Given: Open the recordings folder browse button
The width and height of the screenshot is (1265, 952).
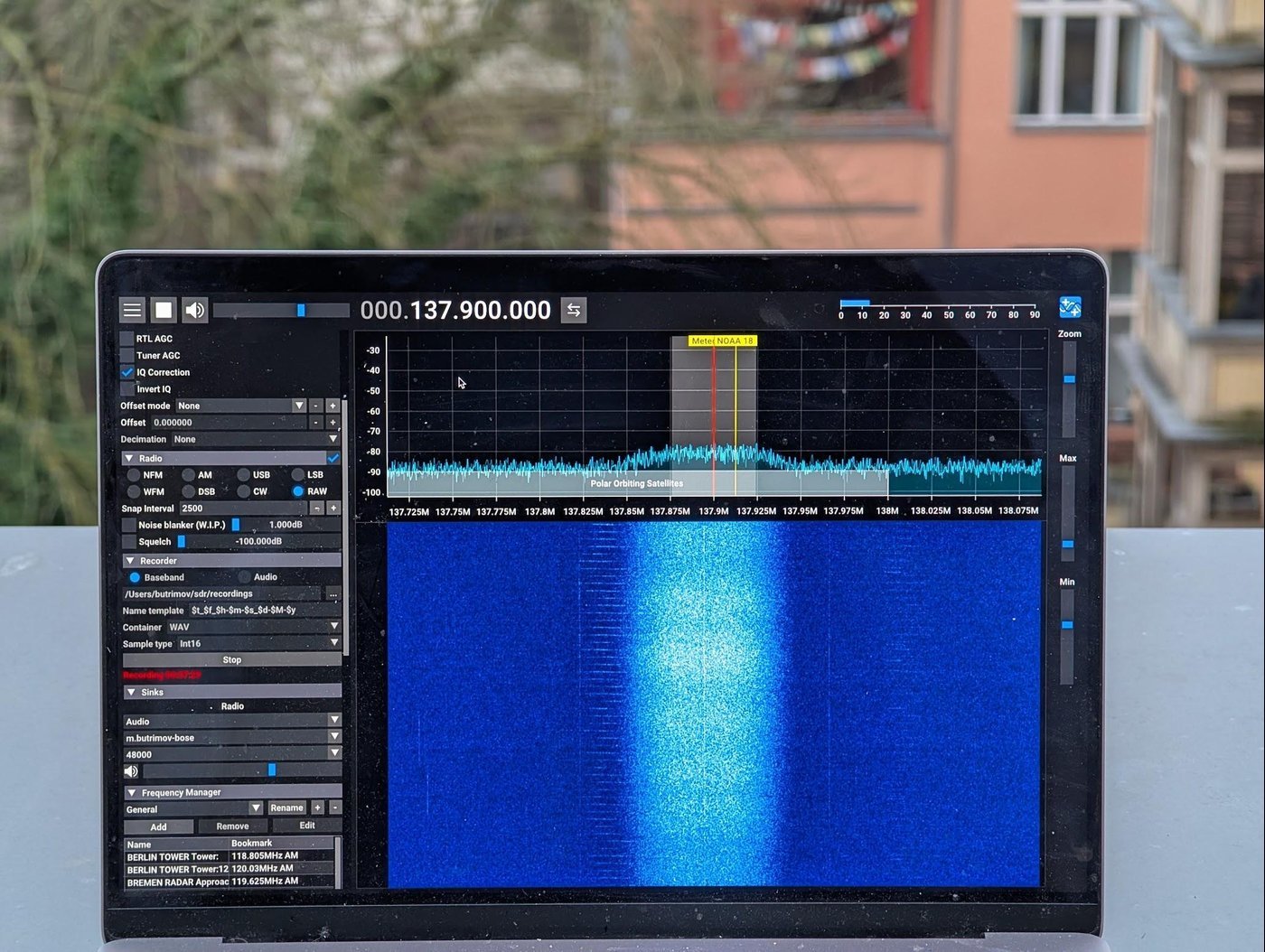Looking at the screenshot, I should coord(333,594).
